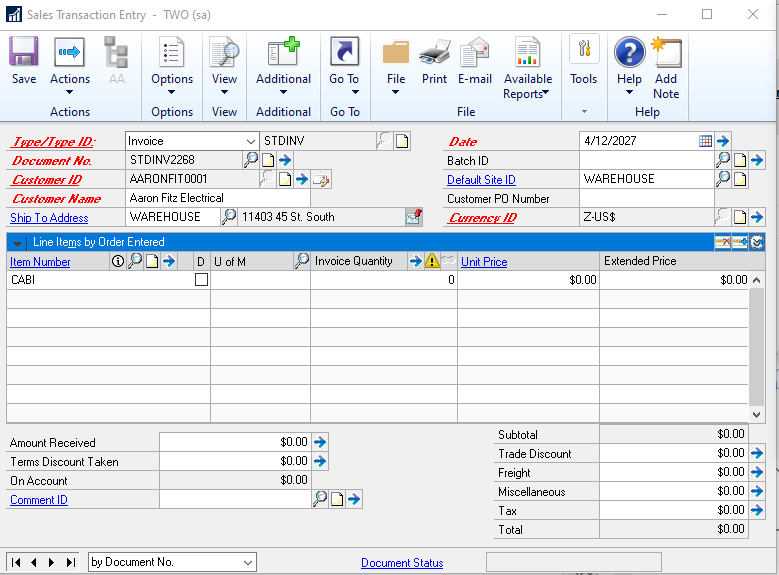Expand the Help dropdown arrow
Screen dimensions: 779x575
click(x=629, y=92)
